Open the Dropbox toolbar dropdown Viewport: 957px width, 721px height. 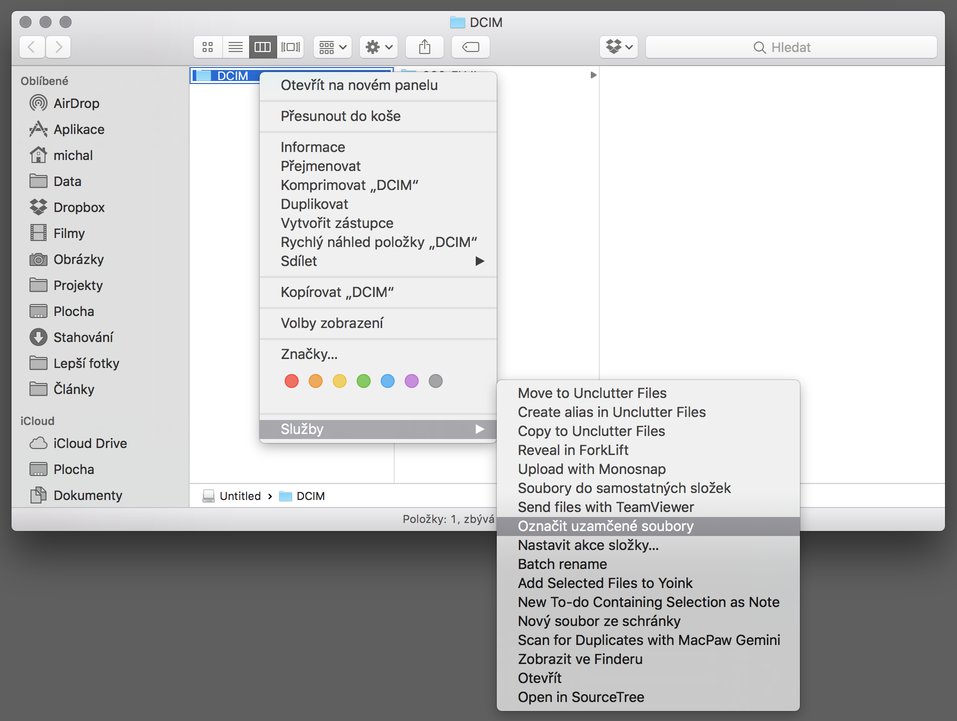pos(619,47)
